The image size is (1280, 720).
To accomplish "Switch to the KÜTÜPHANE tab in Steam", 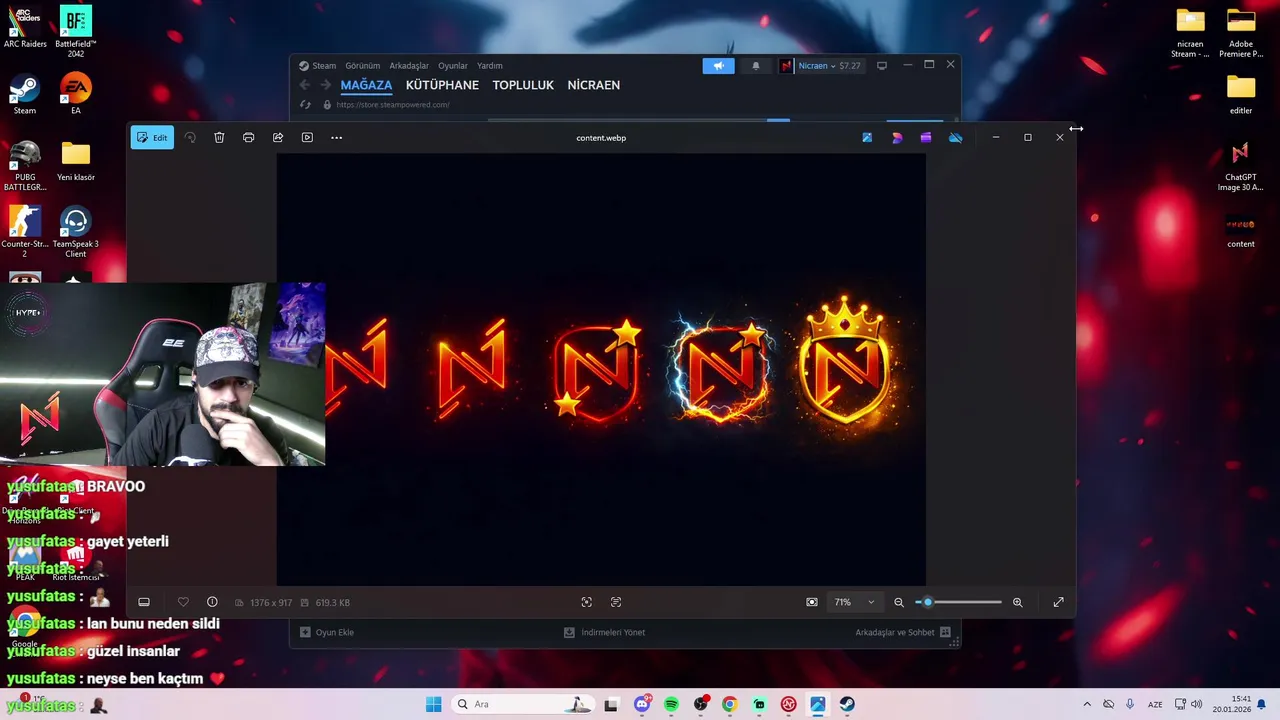I will [442, 85].
